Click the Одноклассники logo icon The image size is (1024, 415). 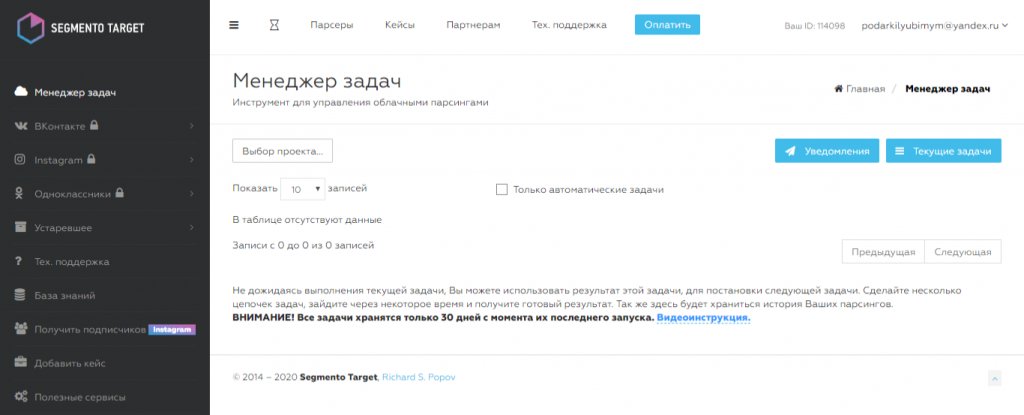coord(21,193)
